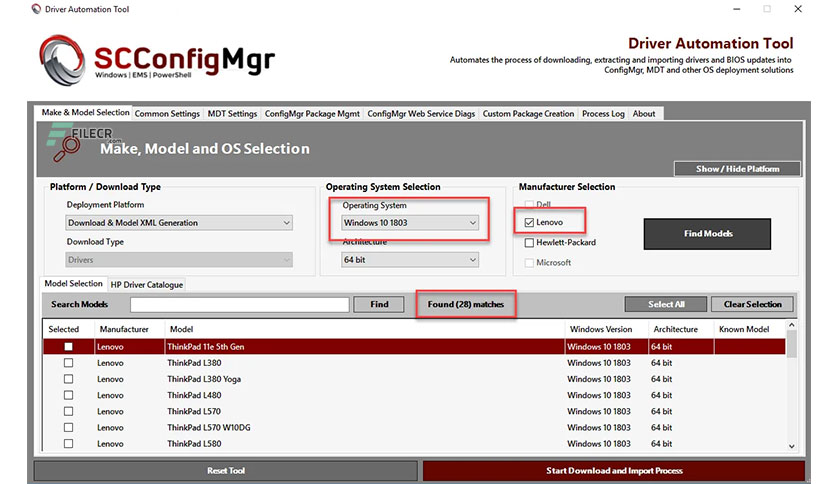The height and width of the screenshot is (484, 836).
Task: Minimize the Driver Automation Tool window
Action: tap(737, 9)
